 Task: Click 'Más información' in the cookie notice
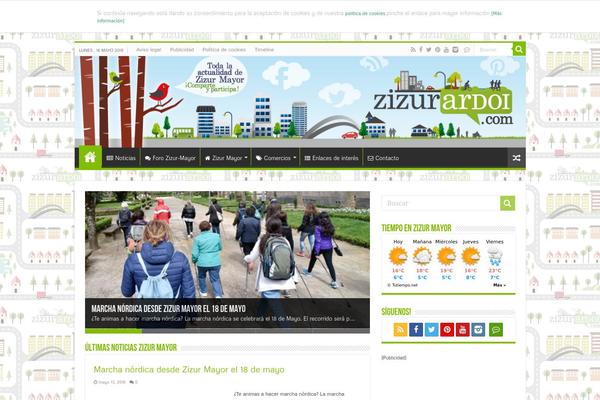[496, 13]
